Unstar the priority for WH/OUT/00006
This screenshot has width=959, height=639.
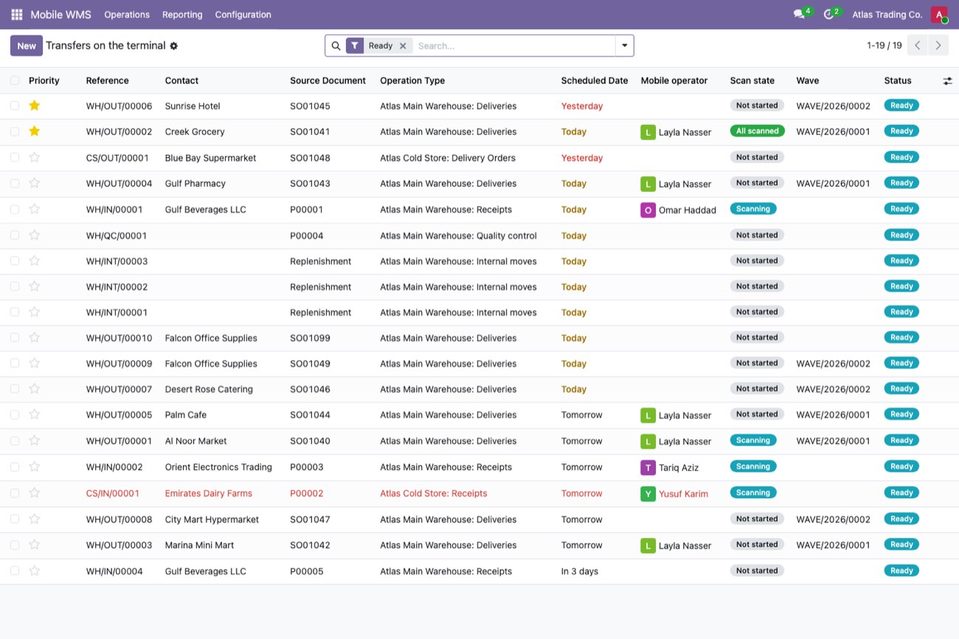(x=34, y=106)
